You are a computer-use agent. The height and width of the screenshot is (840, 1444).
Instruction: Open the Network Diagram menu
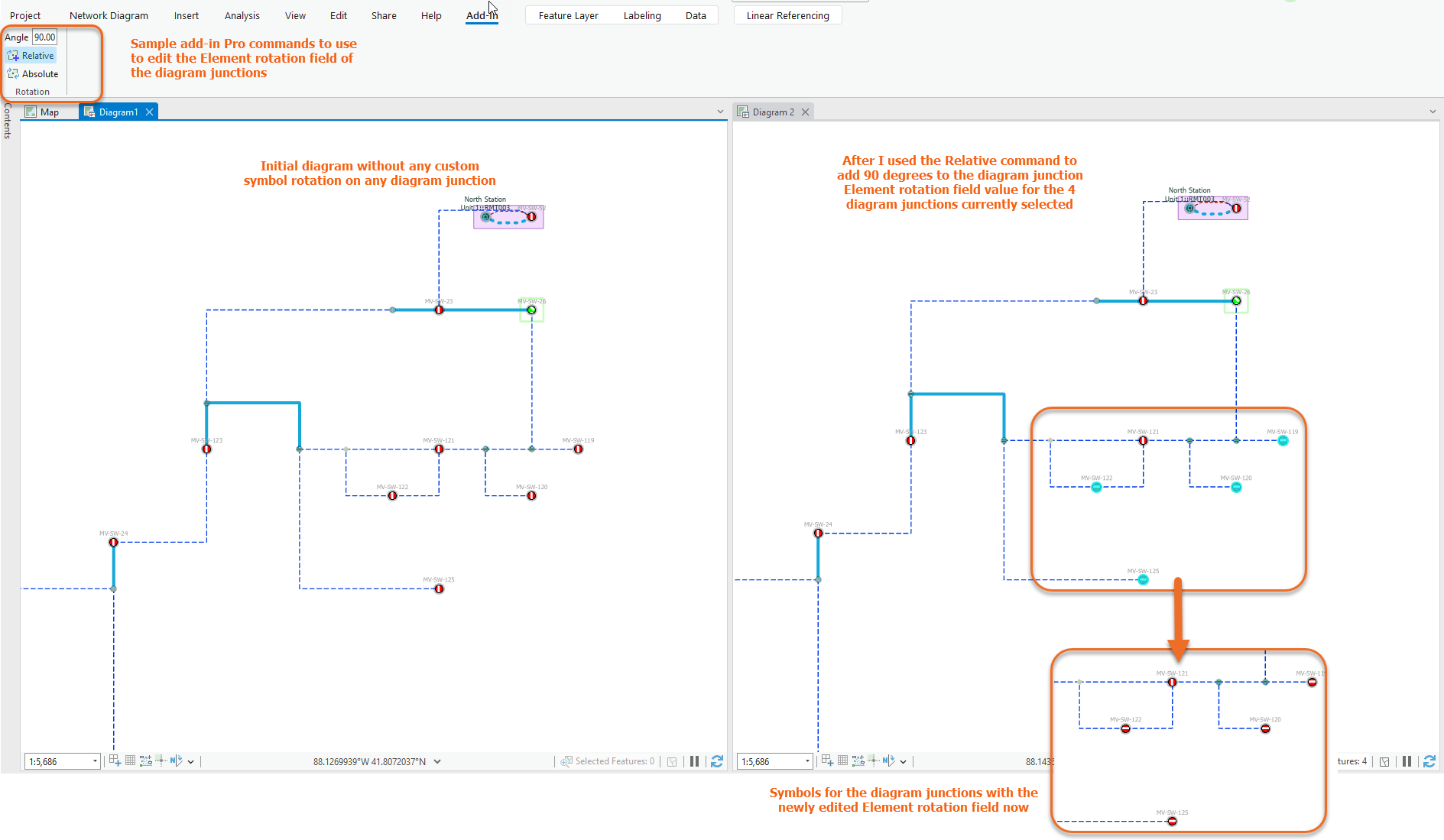[x=109, y=15]
